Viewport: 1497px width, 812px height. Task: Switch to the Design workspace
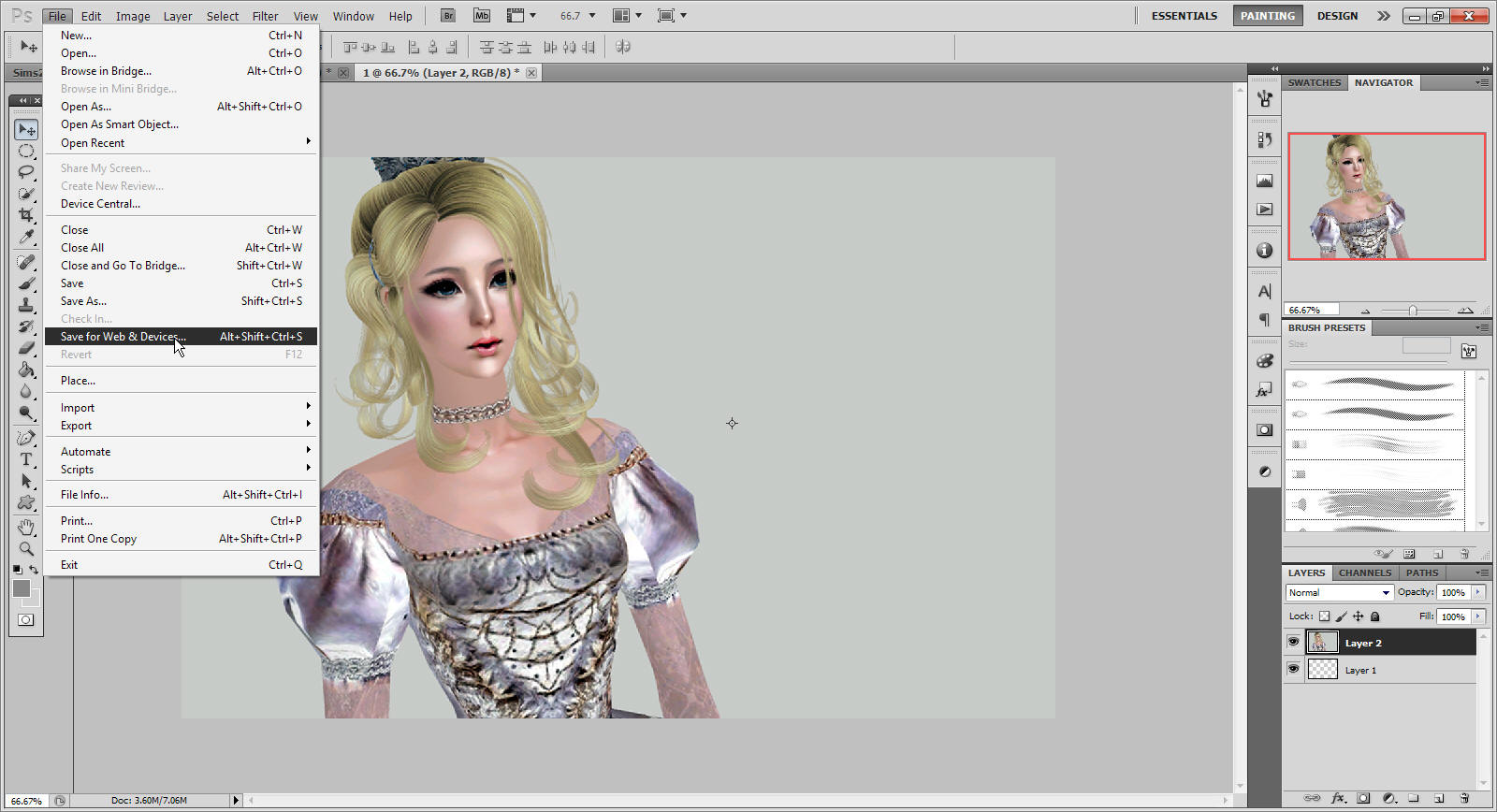[1337, 16]
